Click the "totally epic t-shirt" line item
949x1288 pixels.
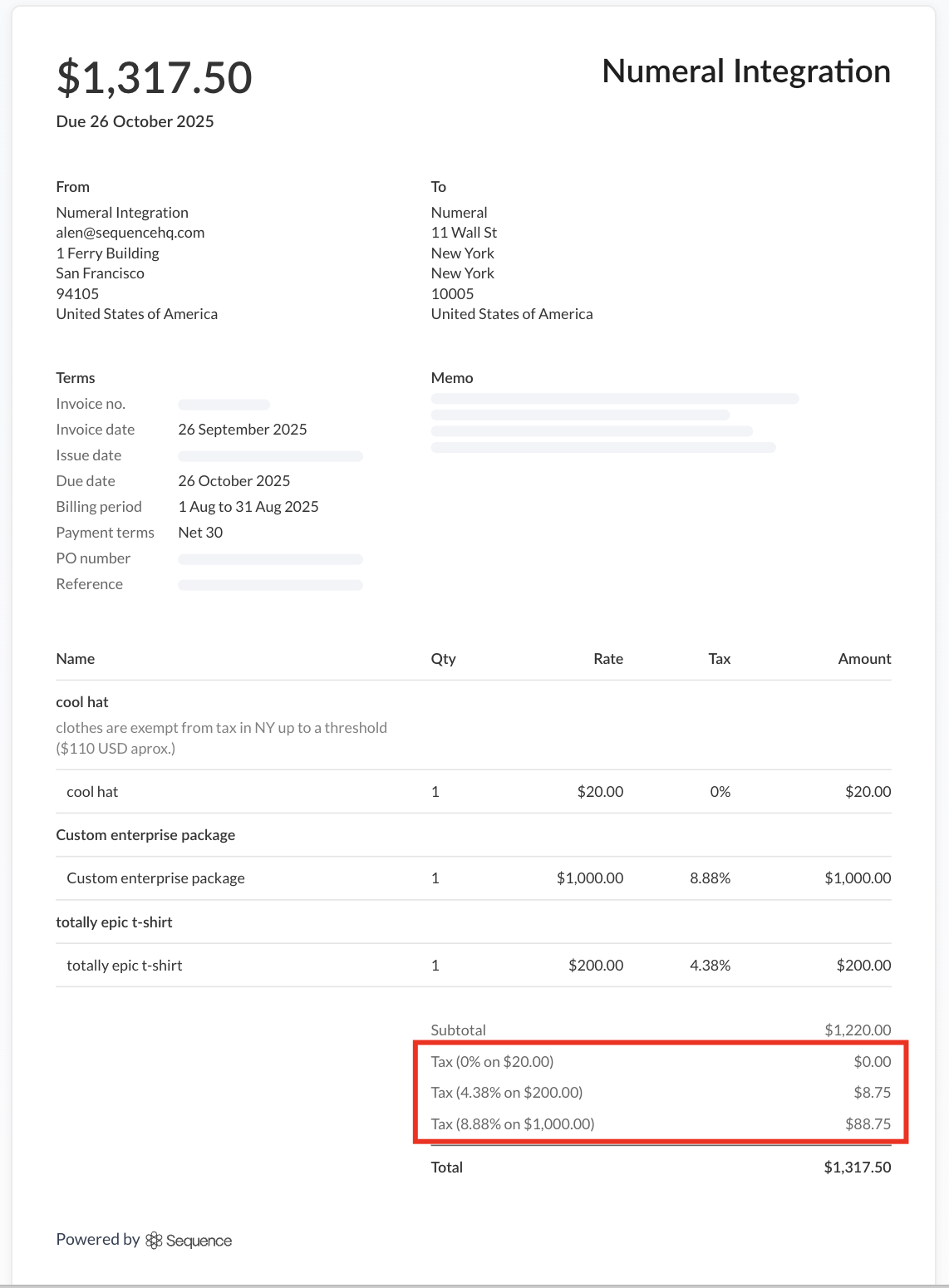123,965
